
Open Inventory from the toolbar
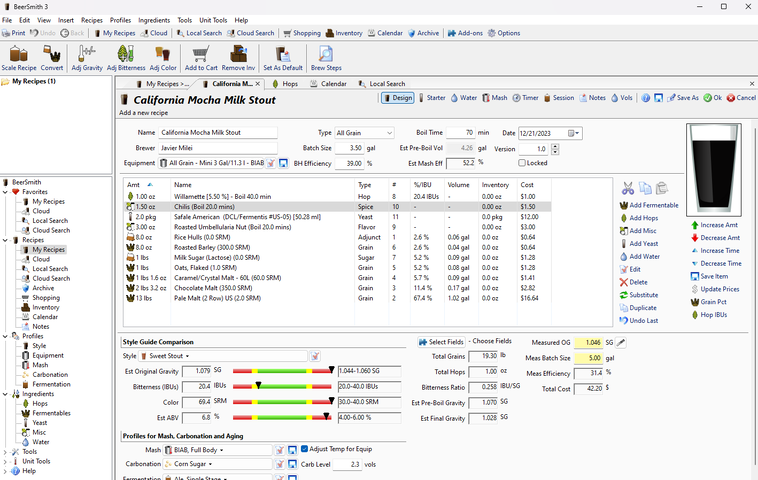344,33
